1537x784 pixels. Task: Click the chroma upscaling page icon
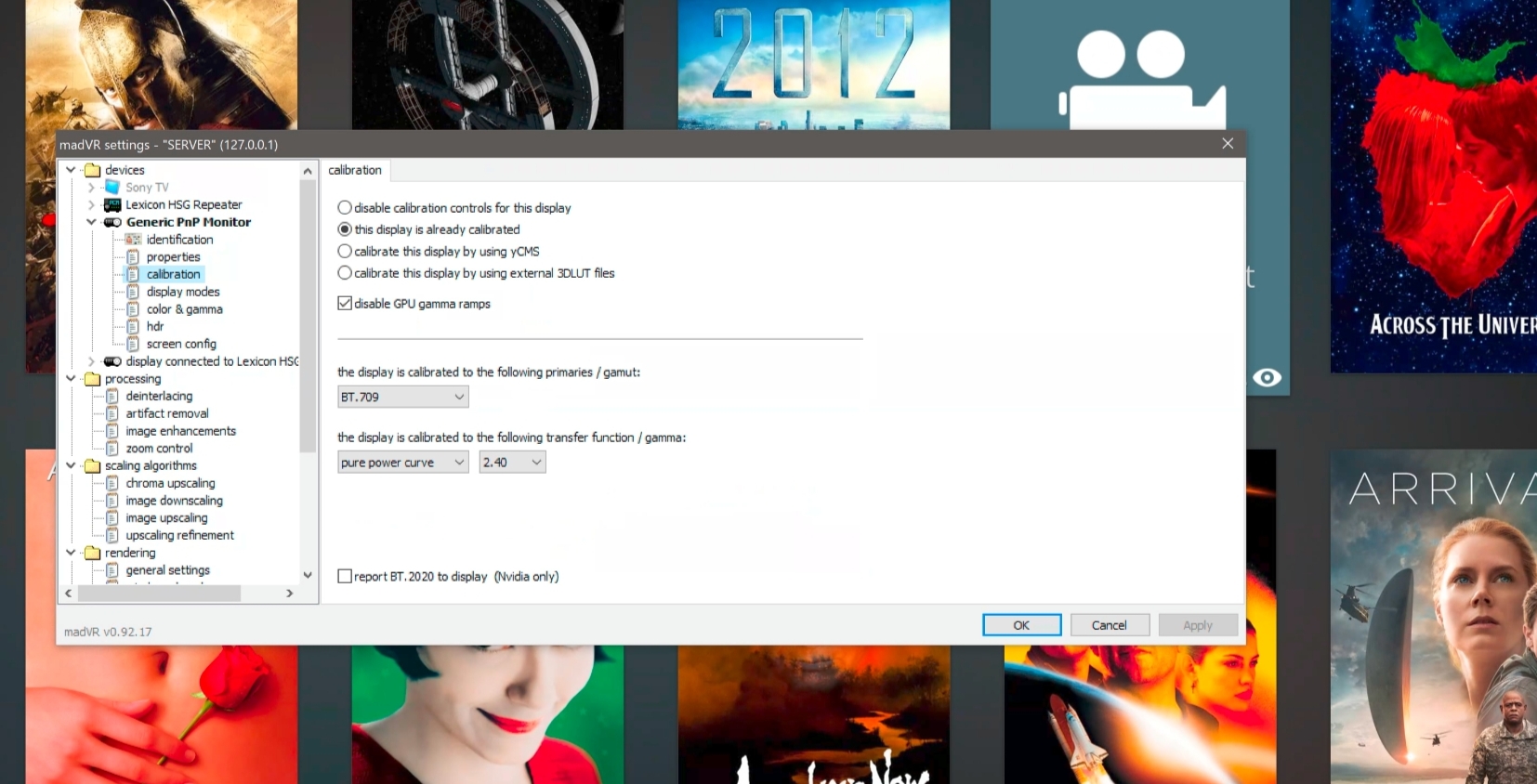(112, 483)
